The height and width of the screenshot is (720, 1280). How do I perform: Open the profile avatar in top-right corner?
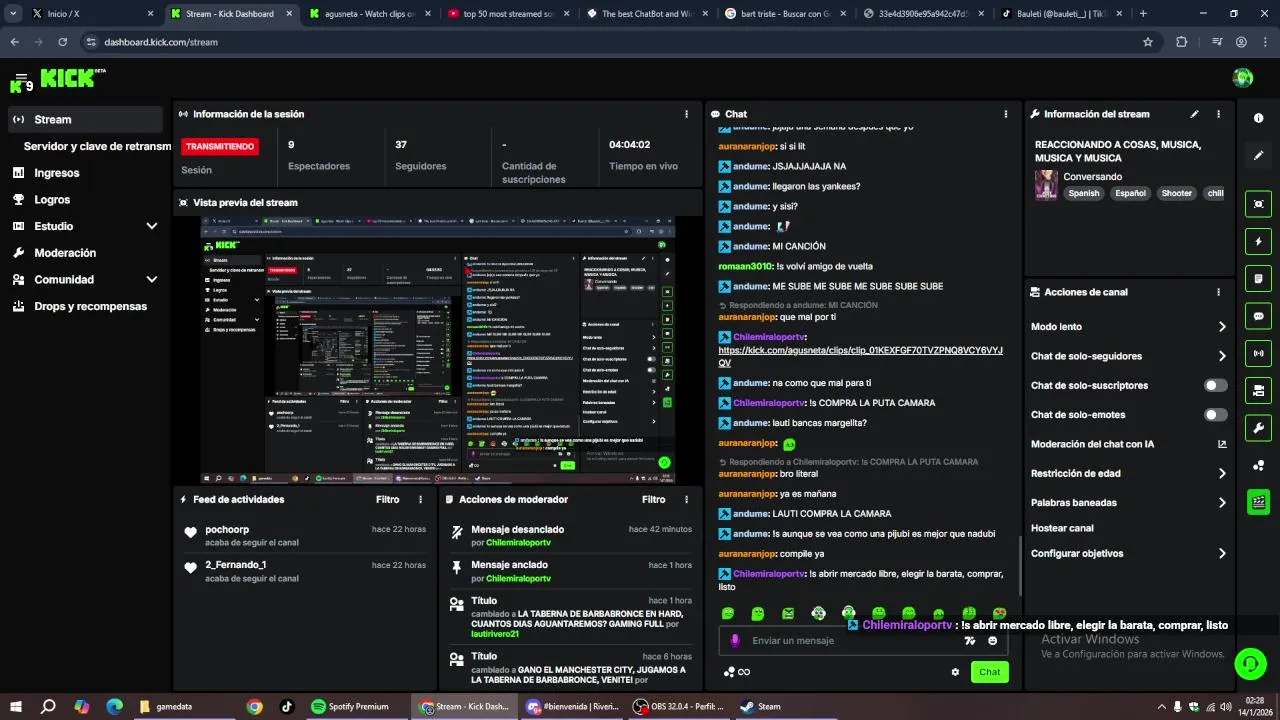[x=1243, y=78]
